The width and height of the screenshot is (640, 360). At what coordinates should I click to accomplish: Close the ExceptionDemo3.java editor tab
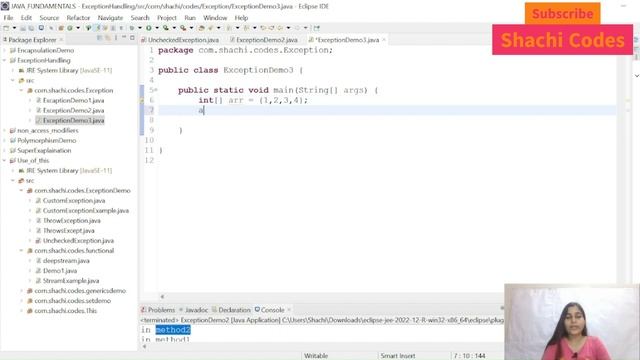coord(384,40)
